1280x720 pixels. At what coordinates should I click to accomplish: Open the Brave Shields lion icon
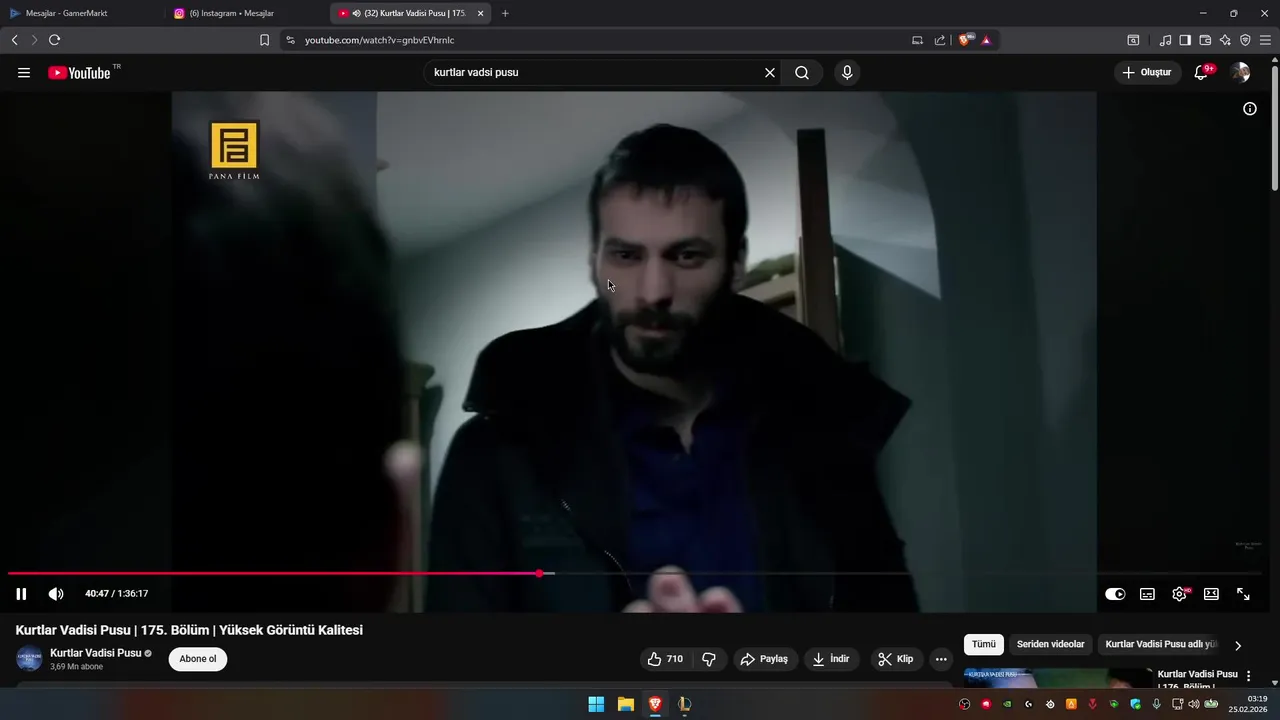pos(965,40)
